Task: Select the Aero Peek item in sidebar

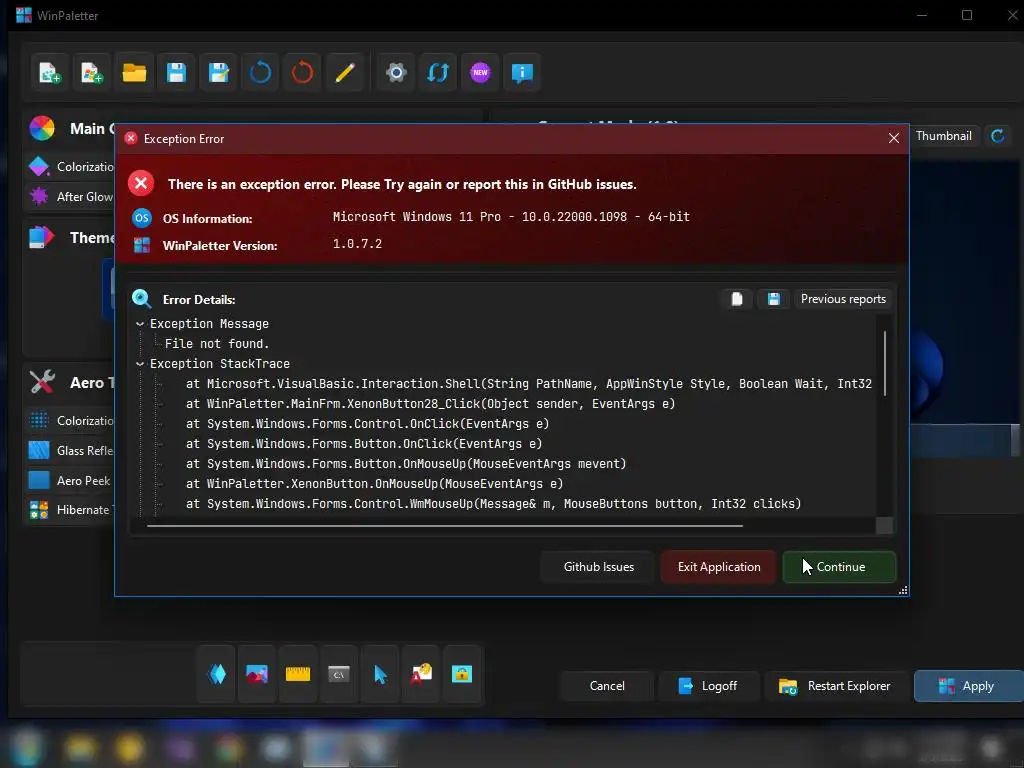Action: point(71,481)
